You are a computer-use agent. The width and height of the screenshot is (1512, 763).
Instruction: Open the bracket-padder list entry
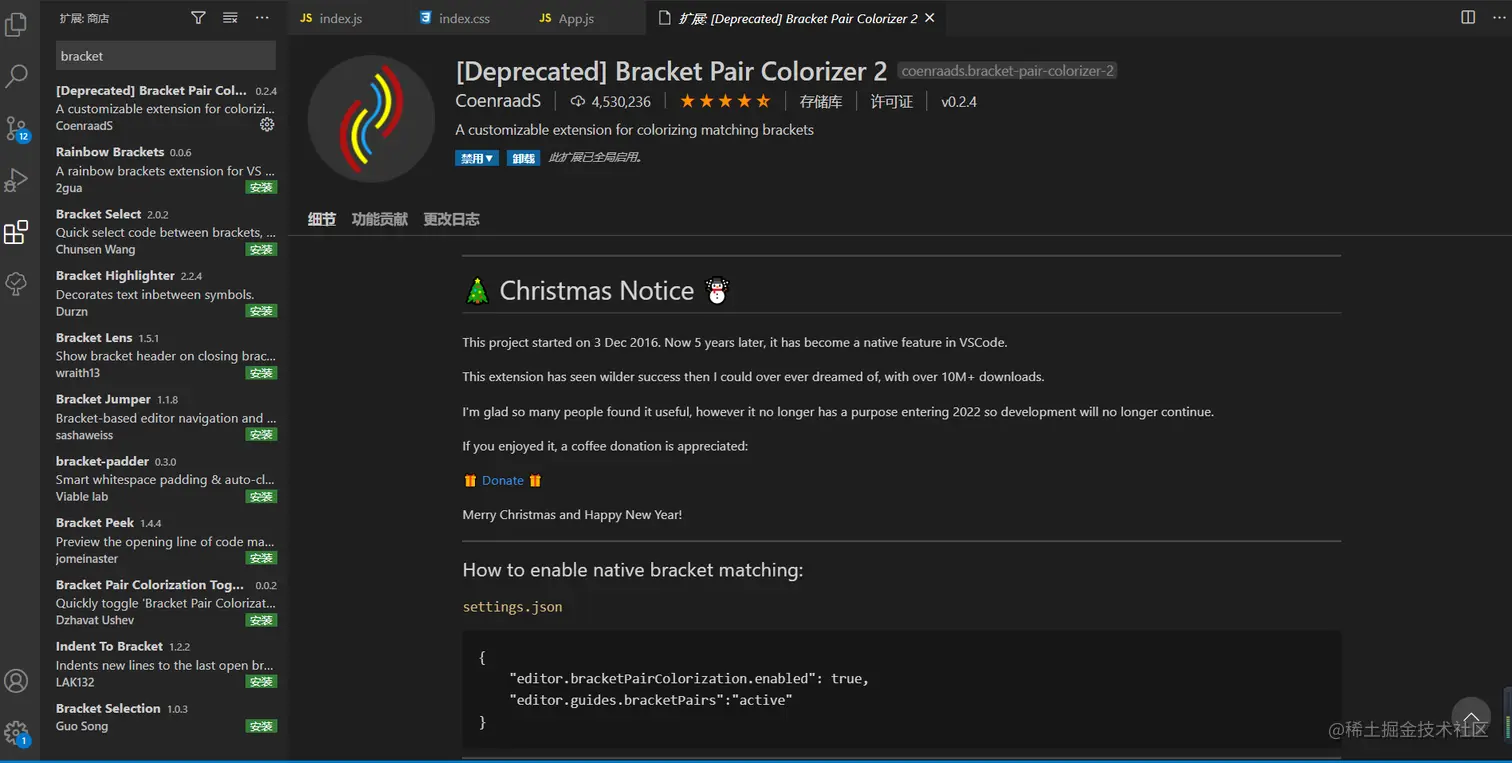coord(166,478)
